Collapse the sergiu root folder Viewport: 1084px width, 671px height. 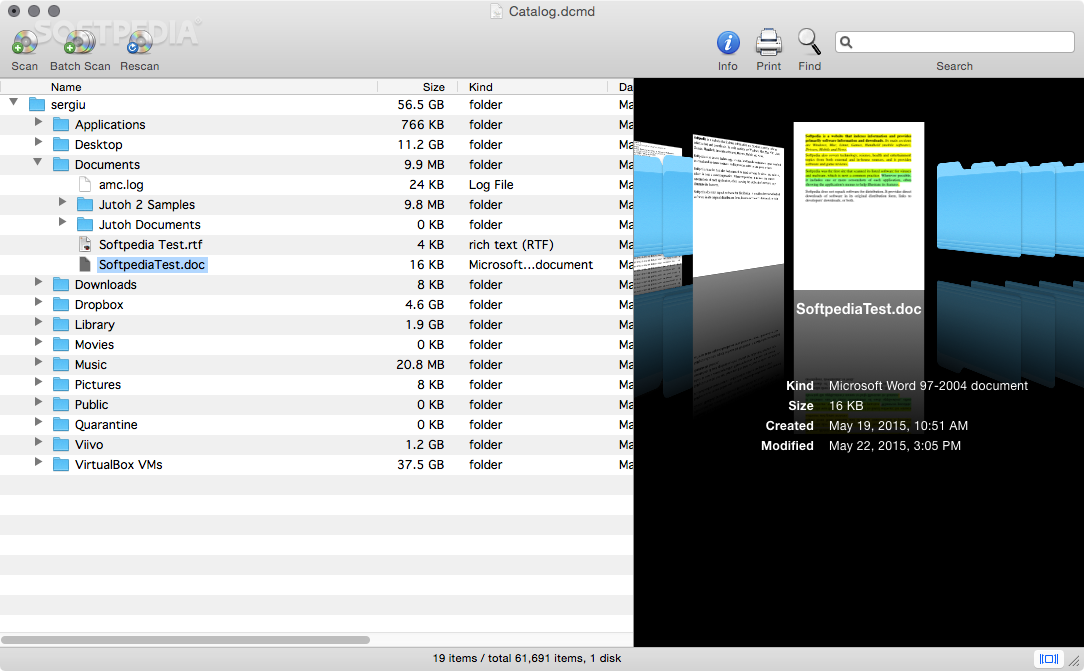[13, 102]
